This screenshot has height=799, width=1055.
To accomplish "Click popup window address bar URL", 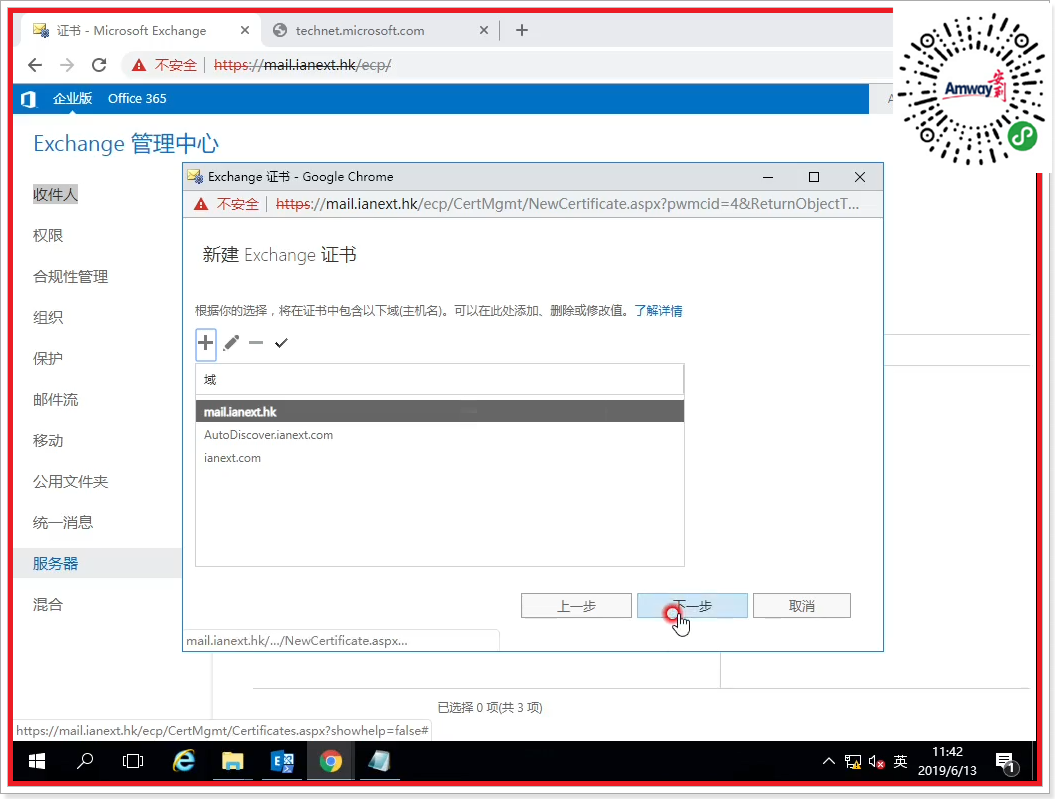I will [x=567, y=204].
